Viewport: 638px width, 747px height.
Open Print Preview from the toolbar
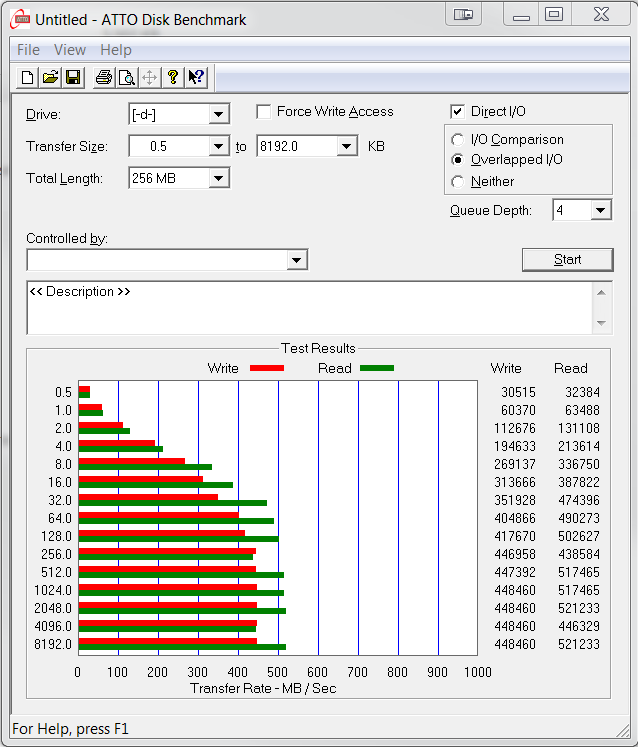click(x=126, y=77)
